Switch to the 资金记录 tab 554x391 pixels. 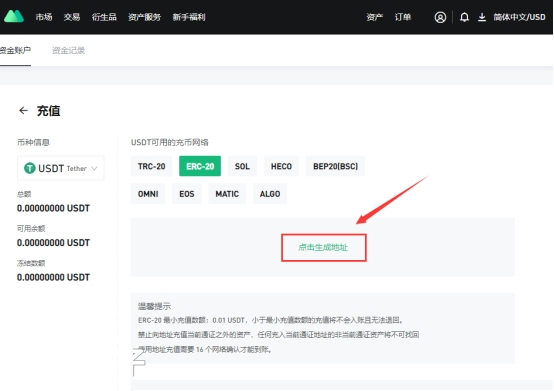69,51
